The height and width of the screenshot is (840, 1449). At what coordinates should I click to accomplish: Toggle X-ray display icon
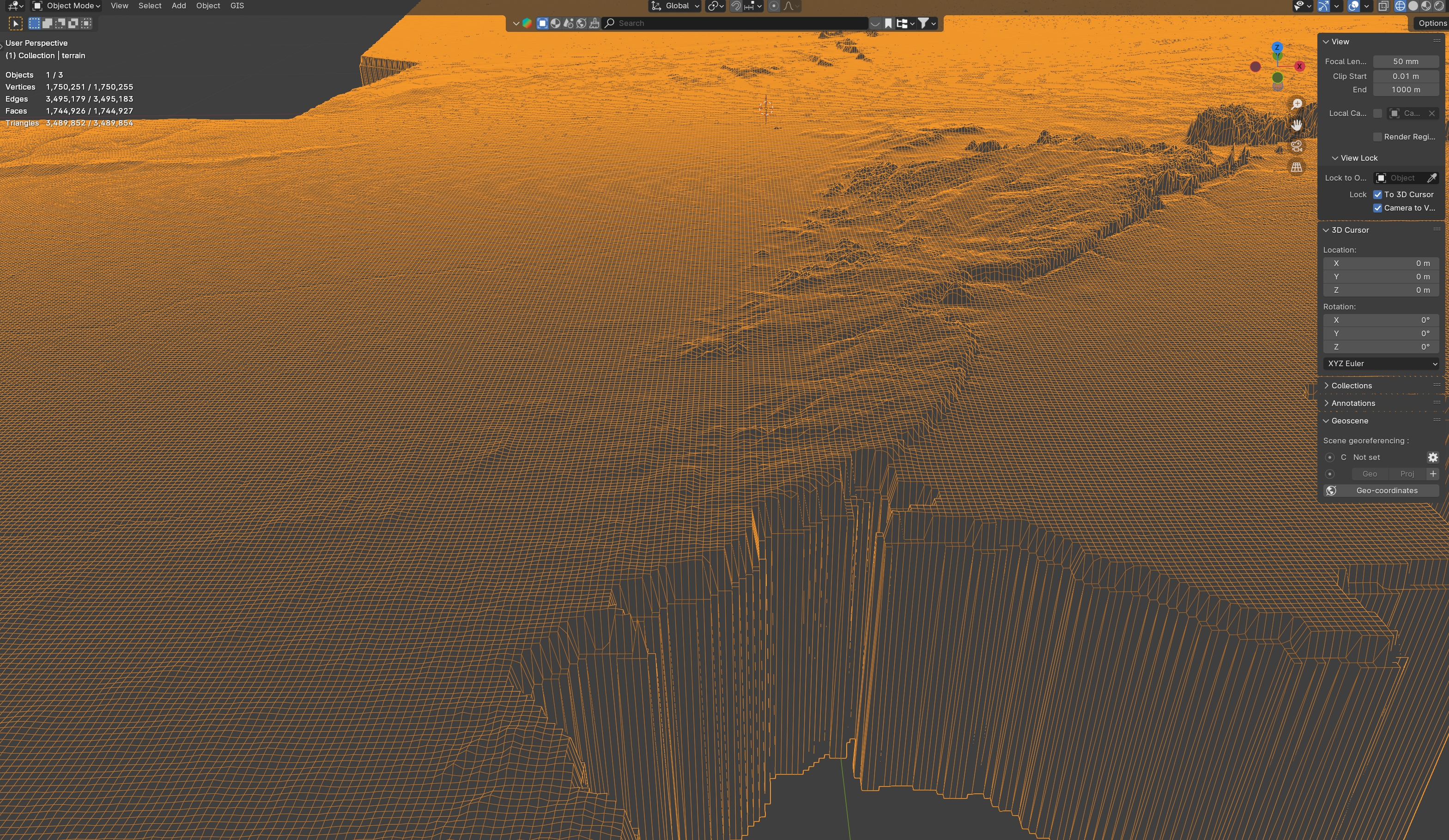click(x=1383, y=6)
